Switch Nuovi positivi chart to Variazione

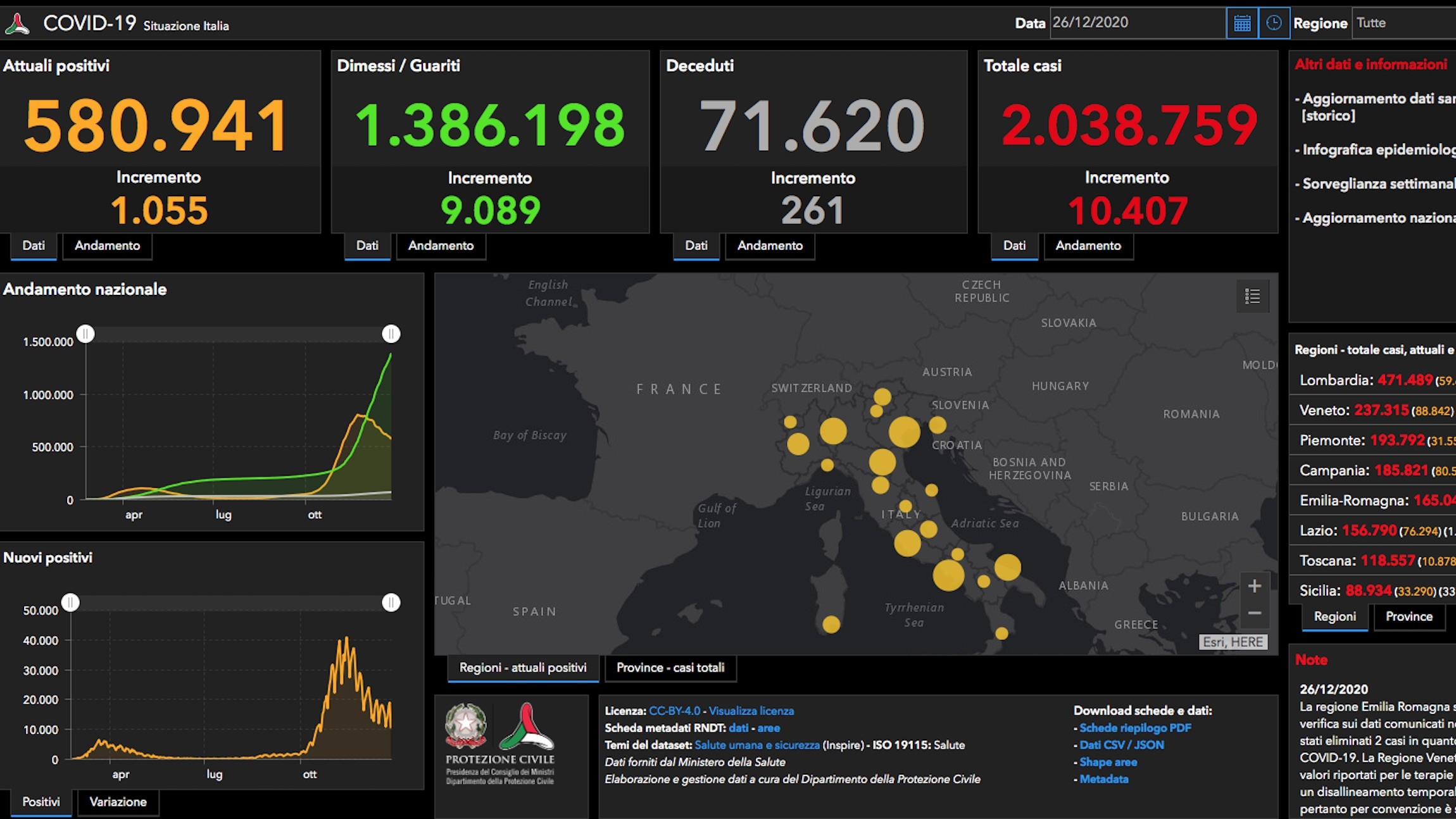pos(118,802)
